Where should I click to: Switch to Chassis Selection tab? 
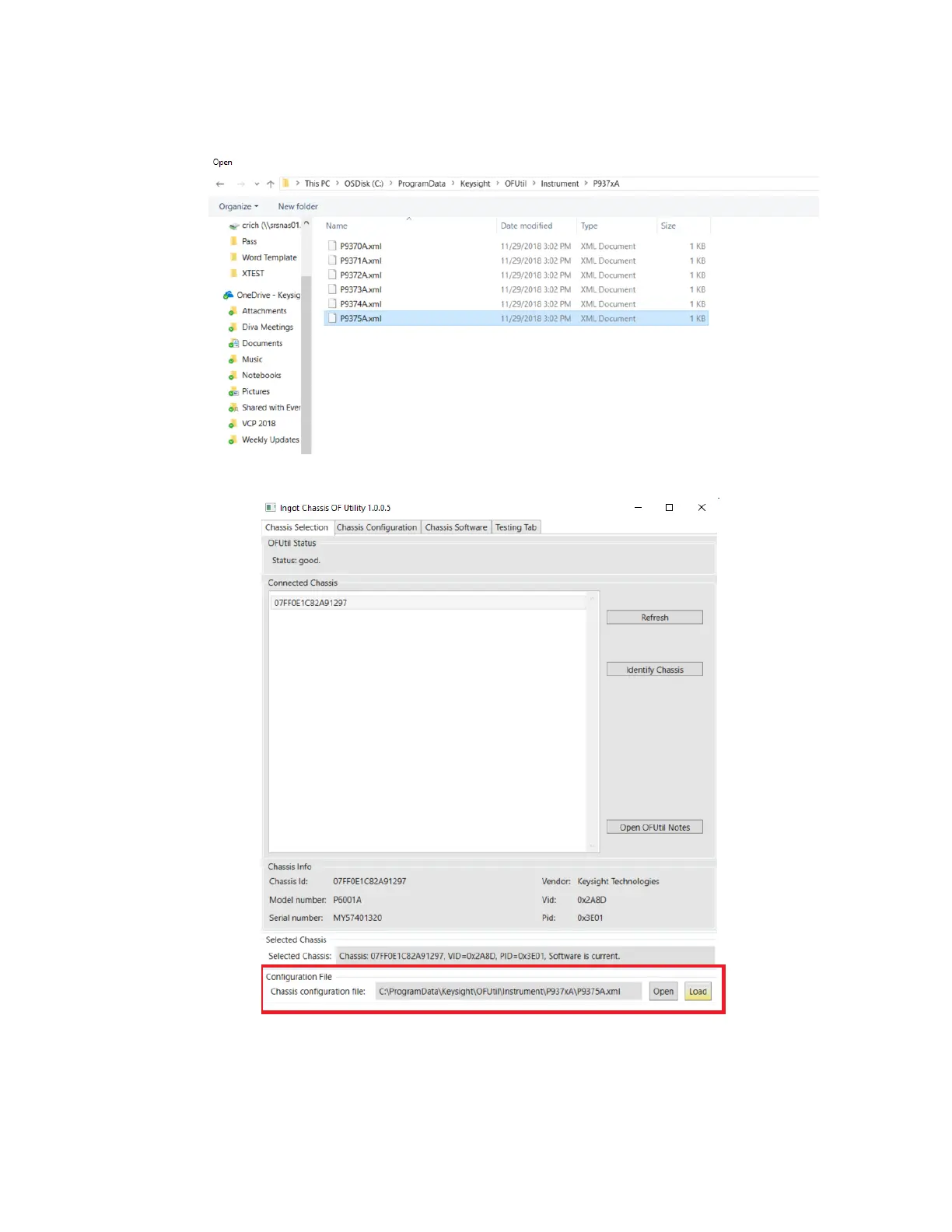(297, 527)
